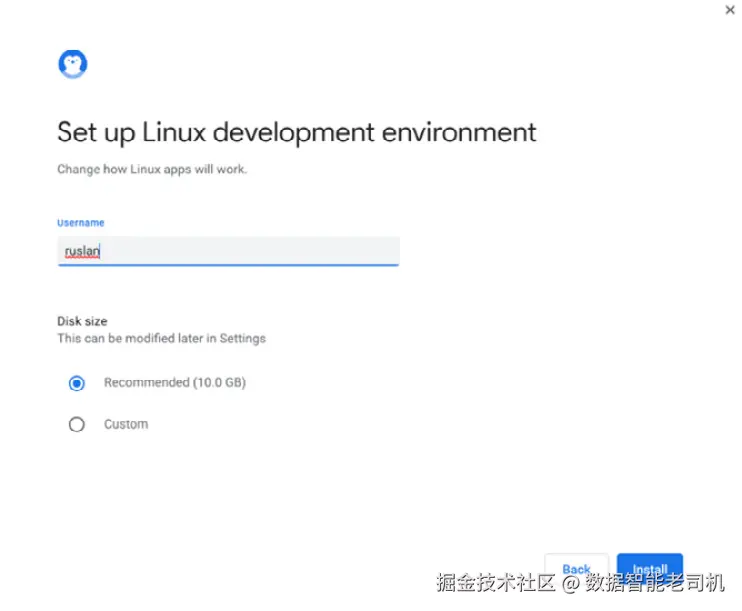Viewport: 742px width, 611px height.
Task: Choose the Custom disk size radio button
Action: click(77, 424)
